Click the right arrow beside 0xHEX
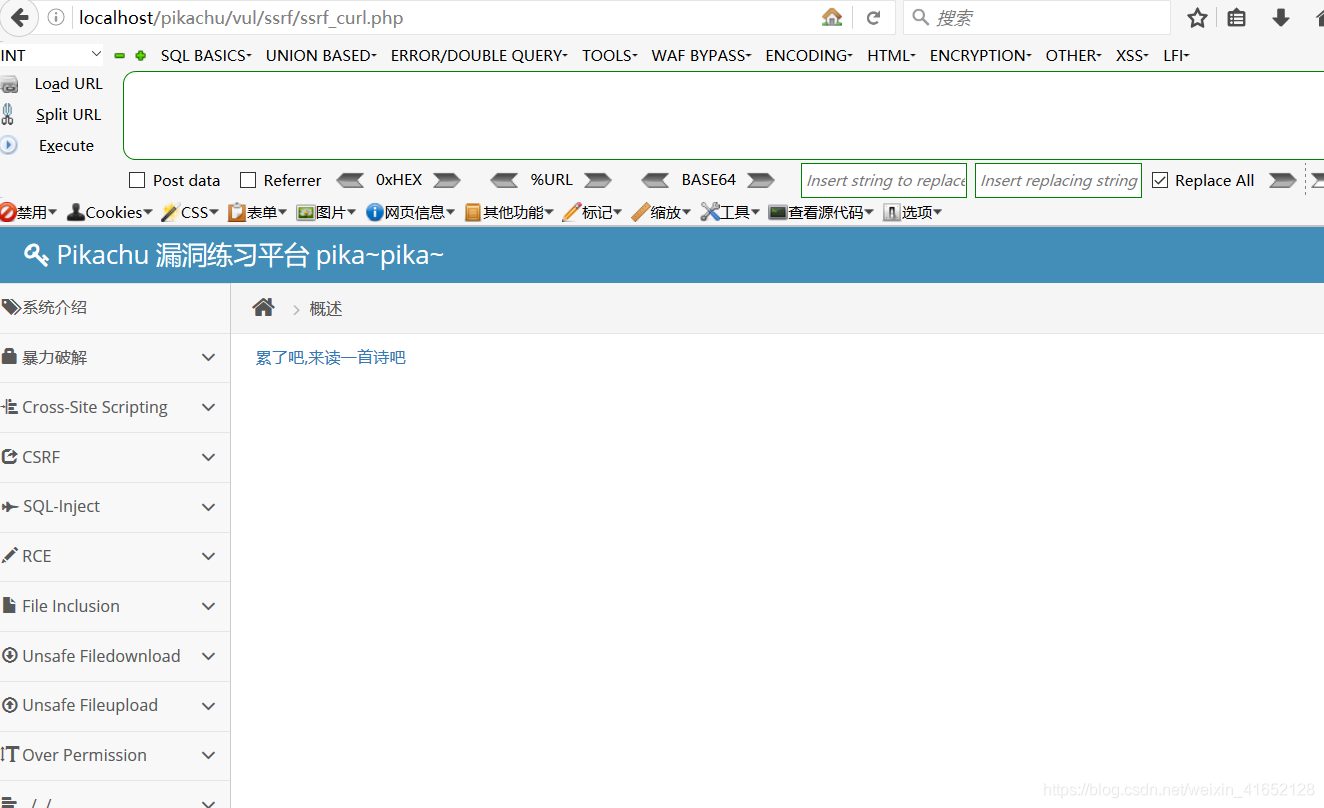1324x808 pixels. tap(447, 180)
